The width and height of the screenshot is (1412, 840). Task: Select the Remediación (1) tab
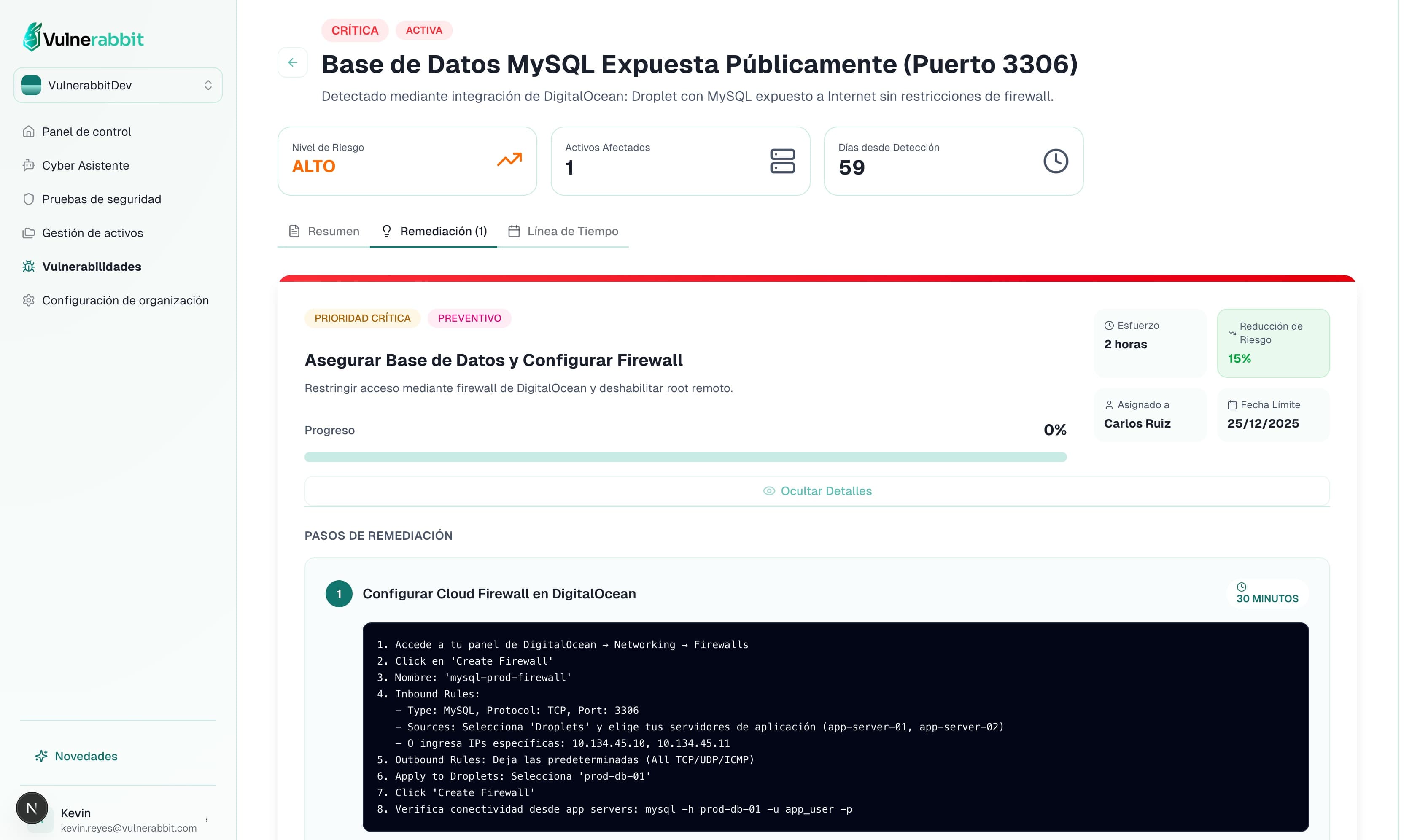click(x=434, y=231)
